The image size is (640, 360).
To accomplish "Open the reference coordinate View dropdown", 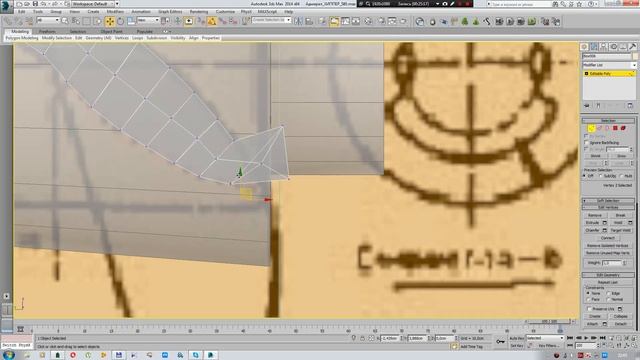I will coord(148,20).
